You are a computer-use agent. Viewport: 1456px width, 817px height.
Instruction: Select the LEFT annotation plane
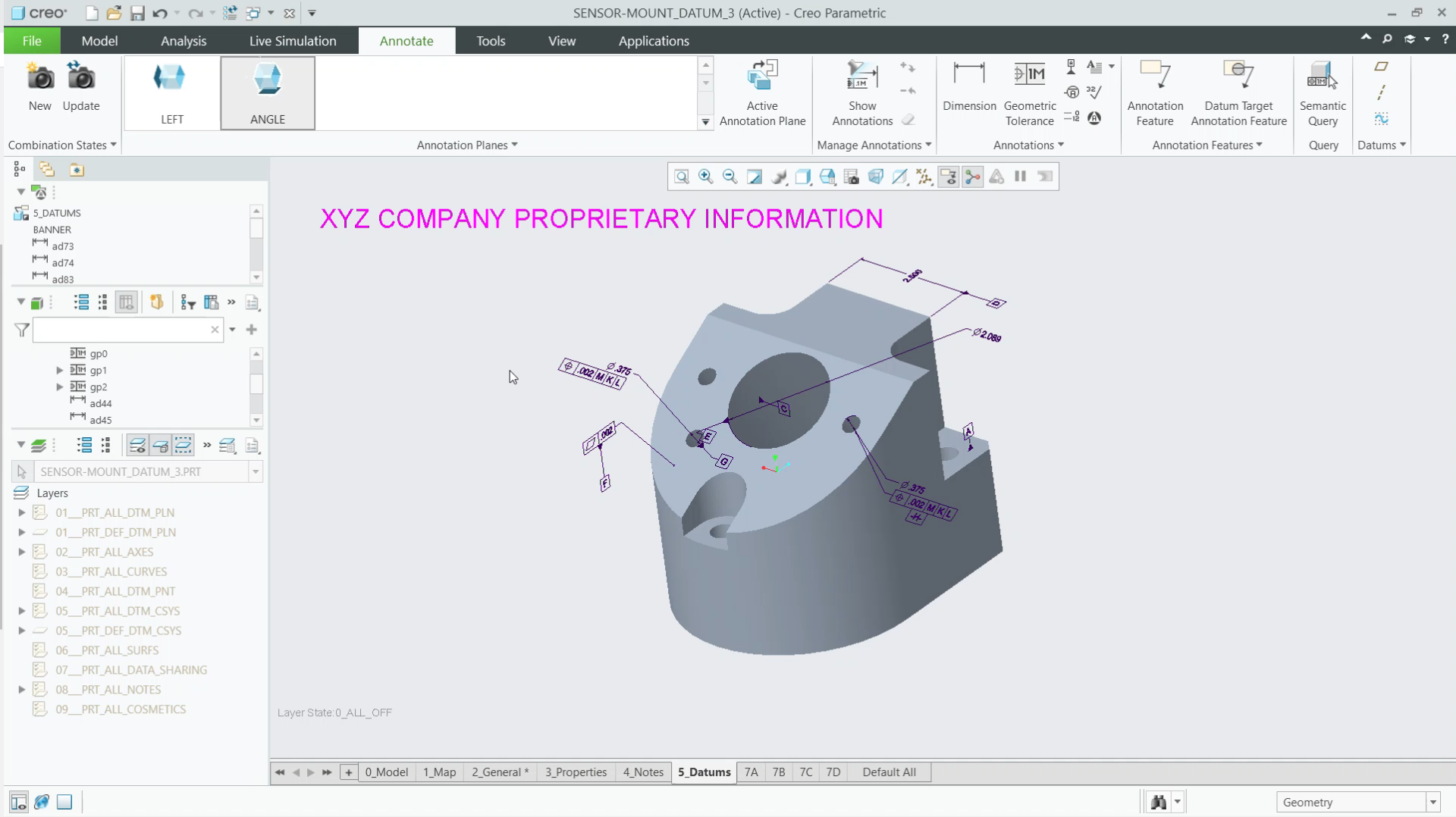172,93
